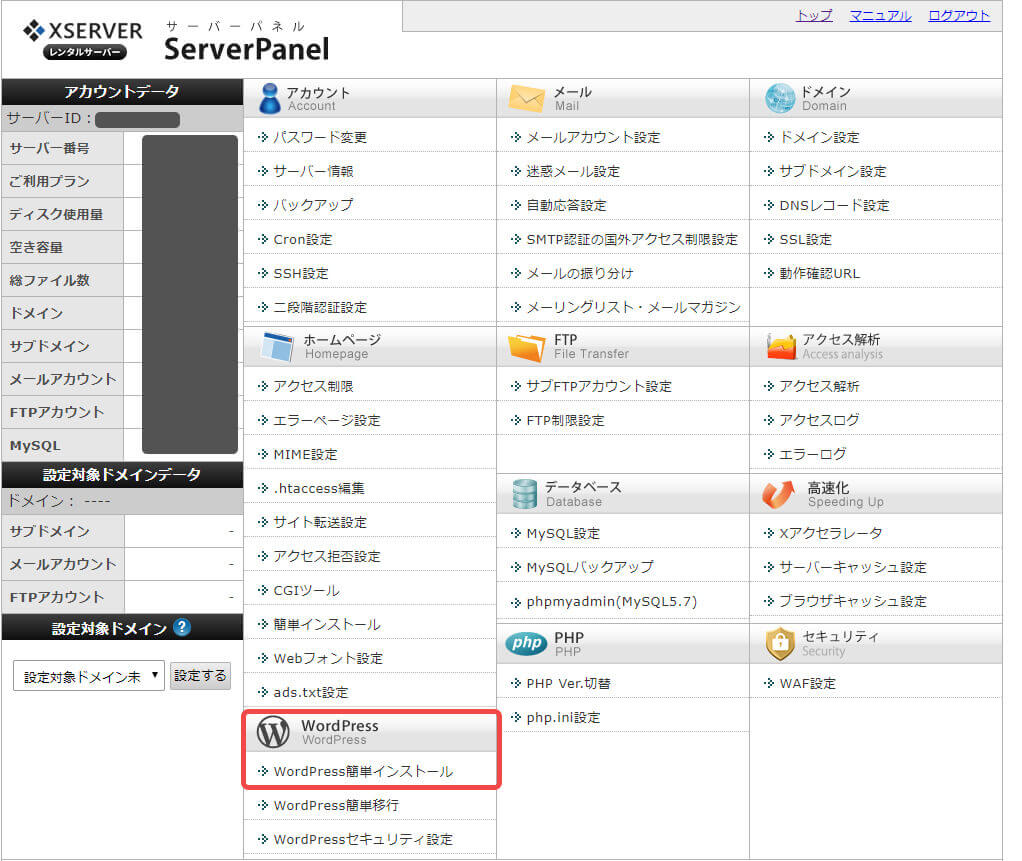Click the ログアウト link
This screenshot has width=1022, height=861.
pyautogui.click(x=958, y=15)
